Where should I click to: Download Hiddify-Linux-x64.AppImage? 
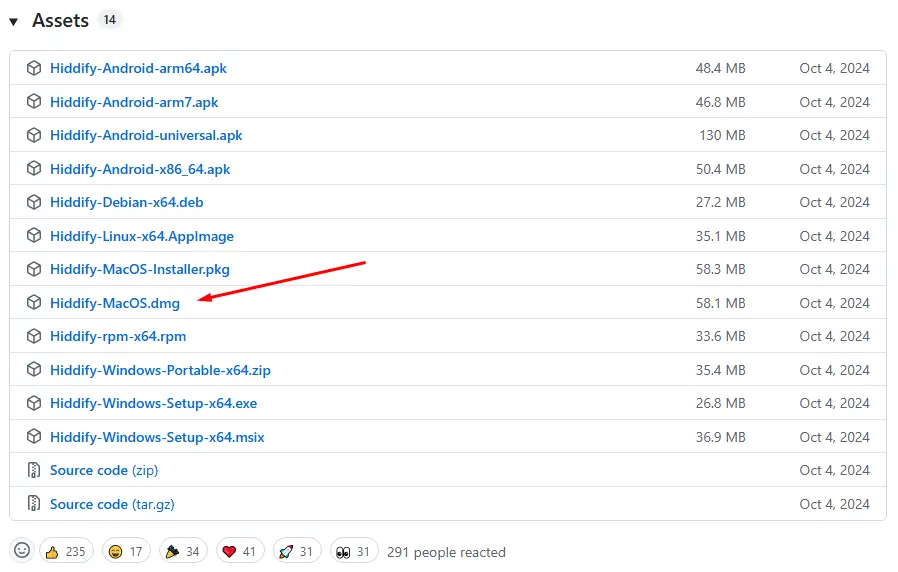pos(141,236)
